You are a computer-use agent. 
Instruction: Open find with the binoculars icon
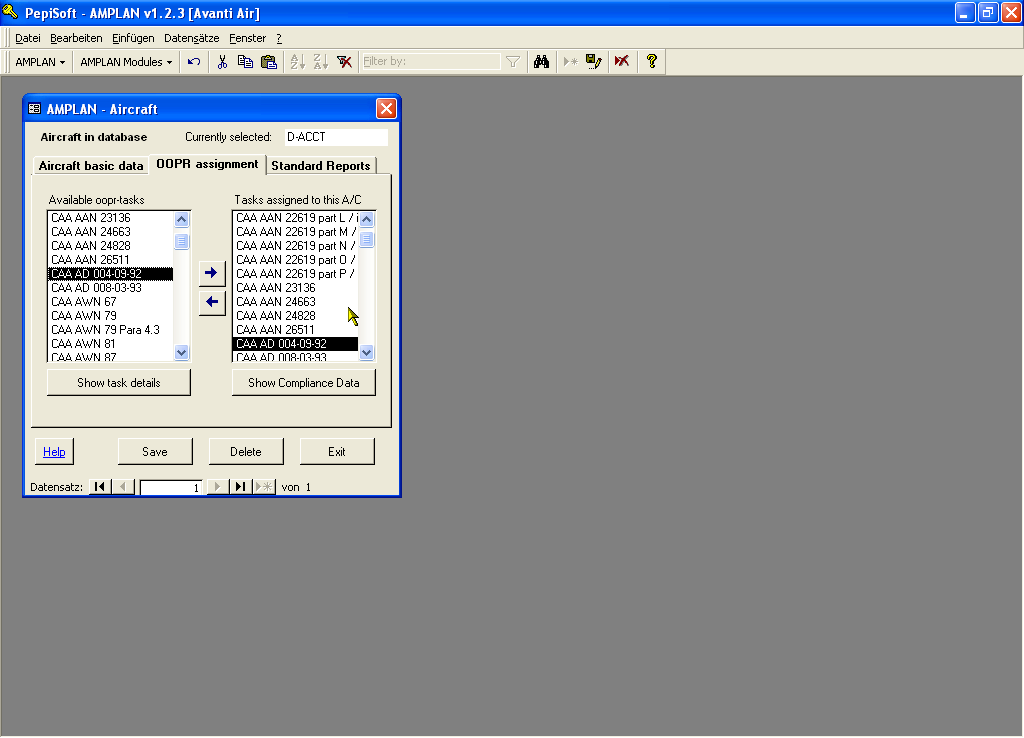pyautogui.click(x=541, y=62)
